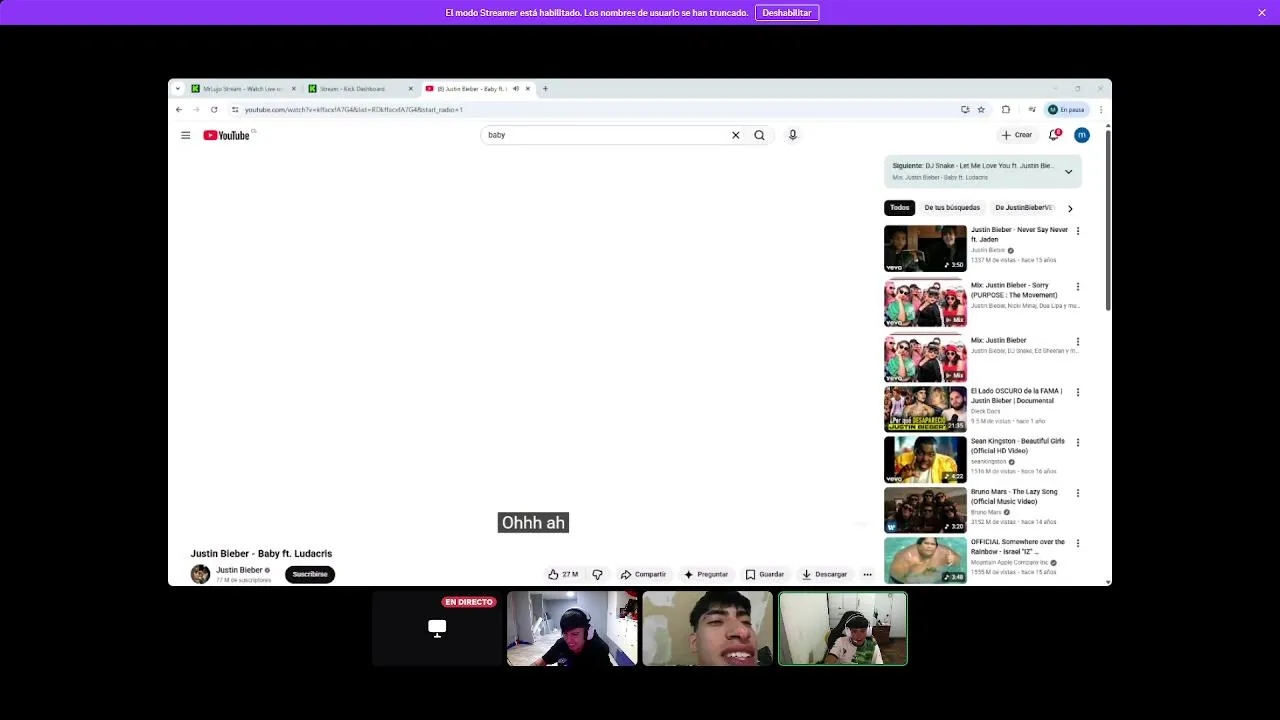1280x720 pixels.
Task: Close the Kick Dashboard tab
Action: coord(410,88)
